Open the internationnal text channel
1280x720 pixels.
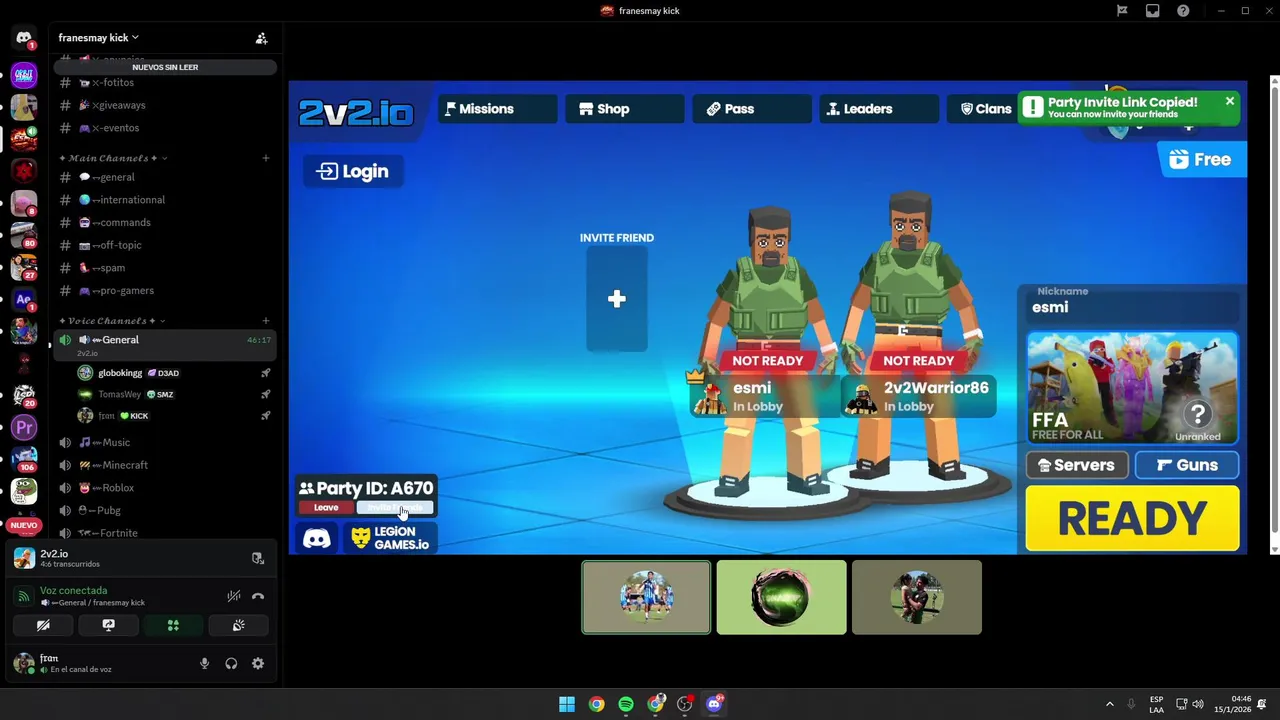[165, 200]
